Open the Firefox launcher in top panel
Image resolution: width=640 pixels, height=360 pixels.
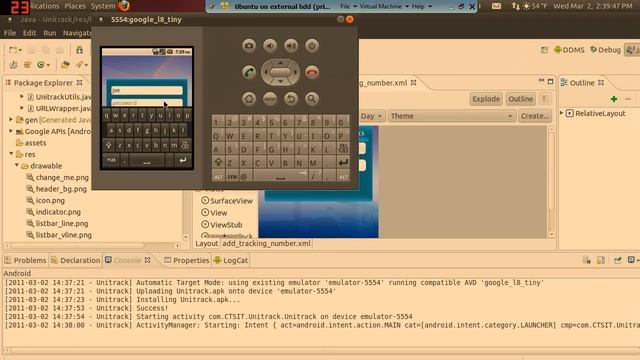124,6
